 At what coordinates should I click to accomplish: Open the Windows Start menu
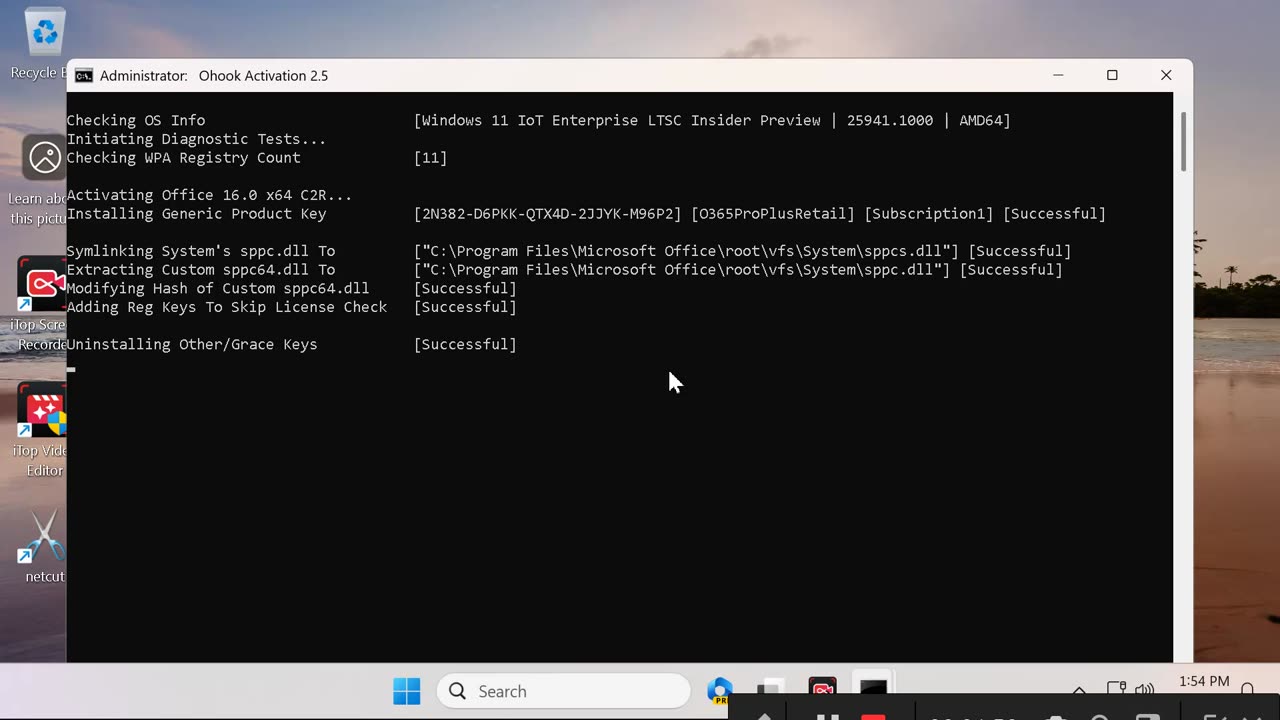click(407, 691)
